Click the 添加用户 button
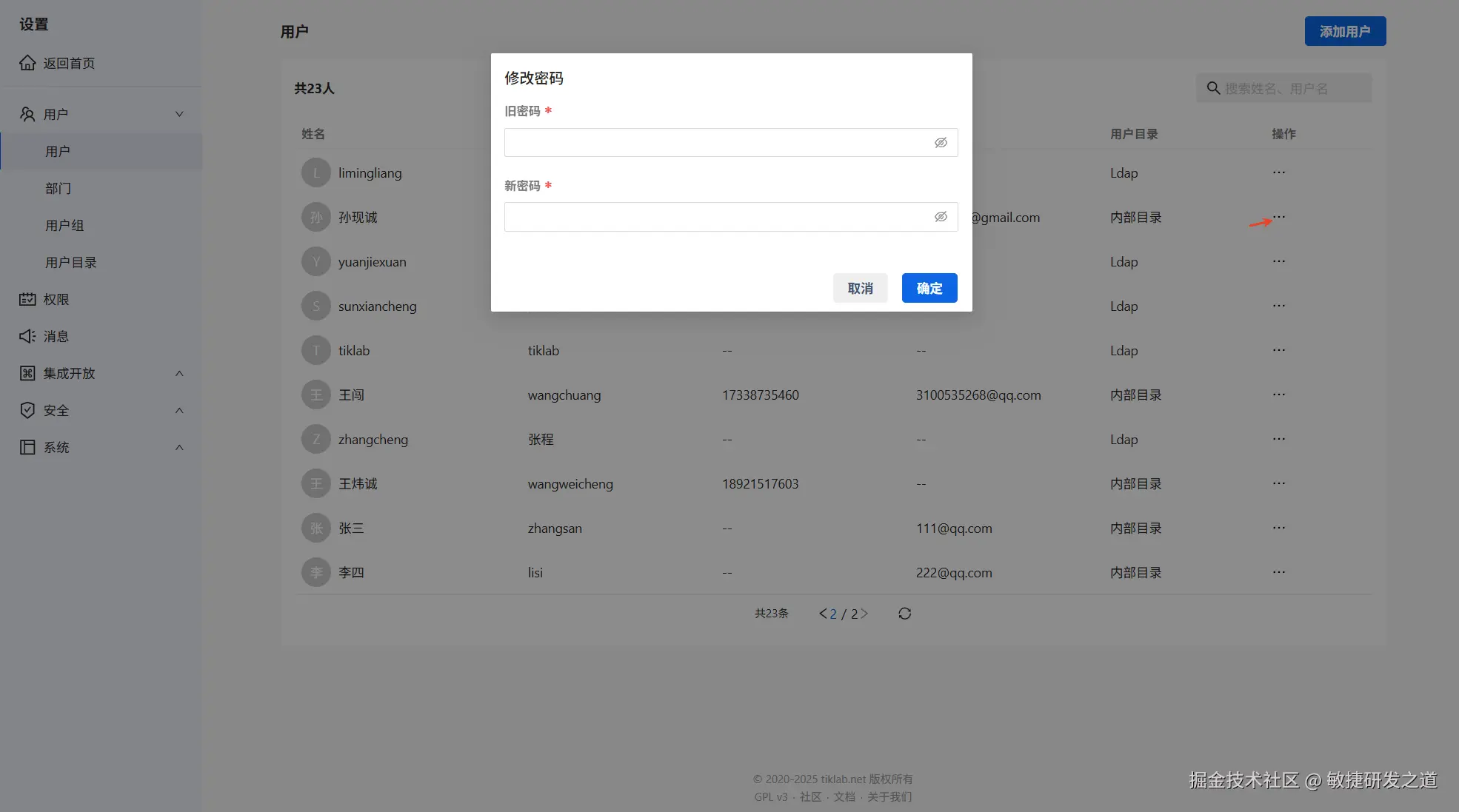 tap(1344, 31)
